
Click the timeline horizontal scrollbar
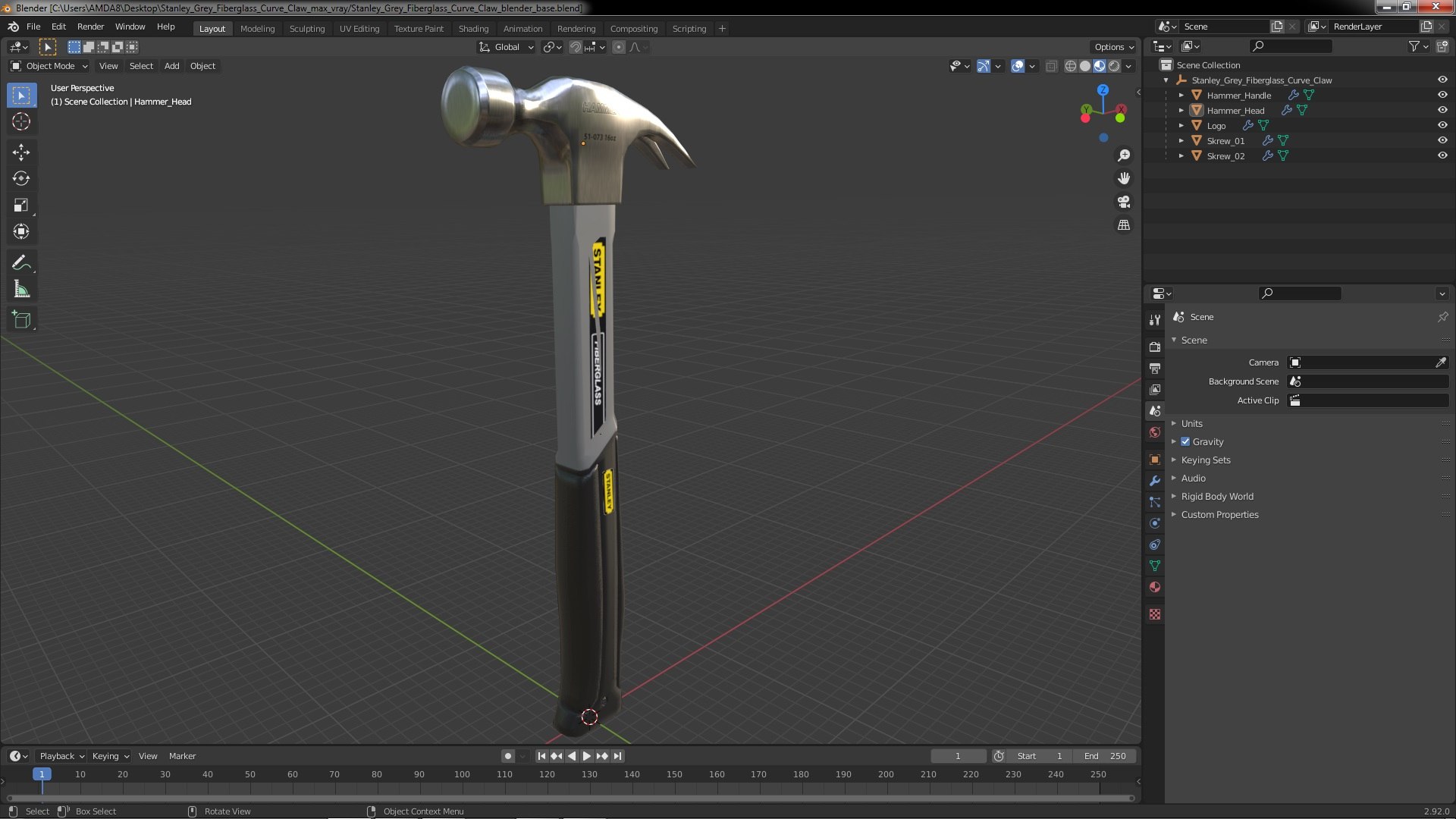coord(570,798)
